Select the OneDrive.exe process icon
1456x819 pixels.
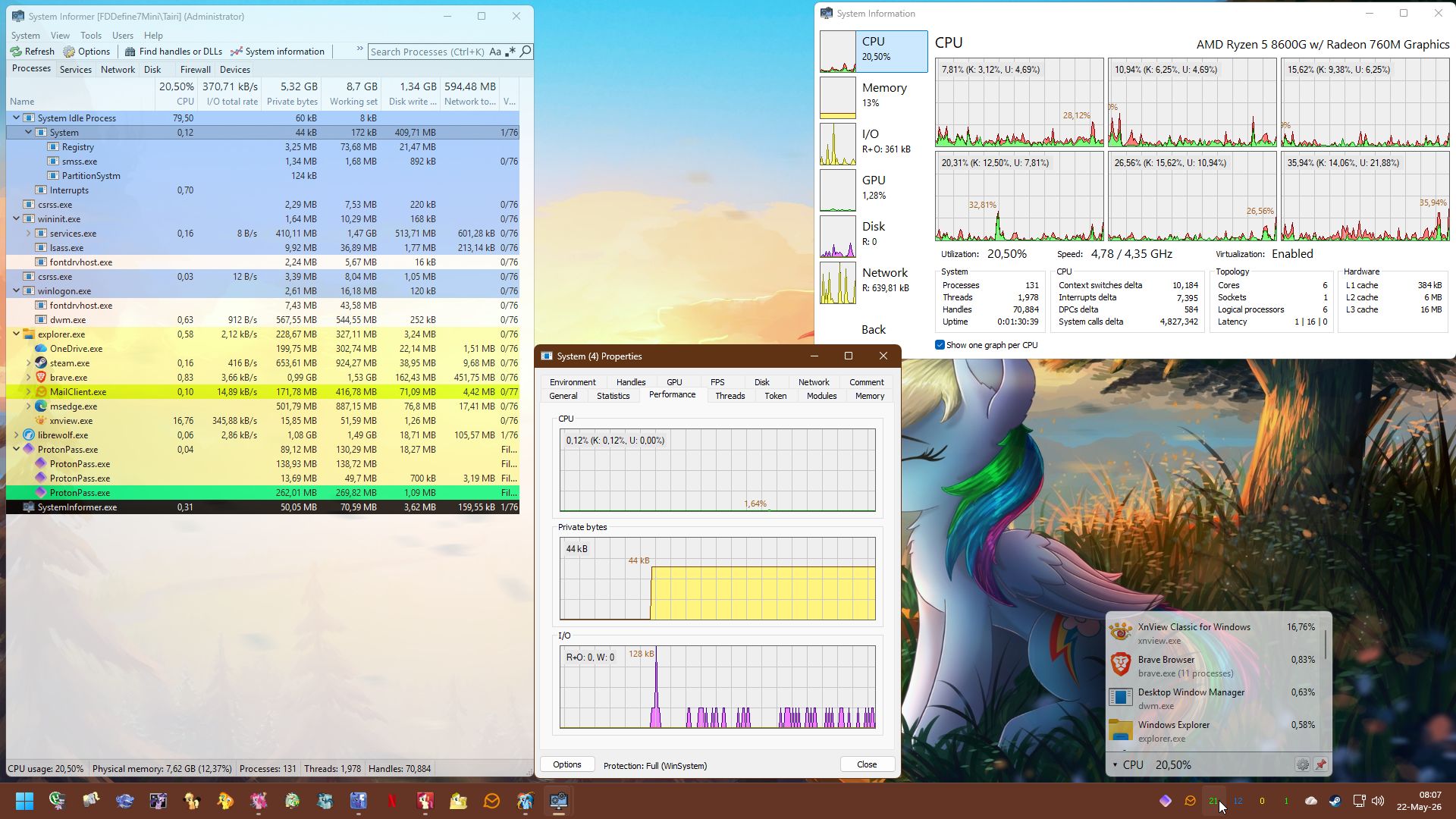click(41, 349)
